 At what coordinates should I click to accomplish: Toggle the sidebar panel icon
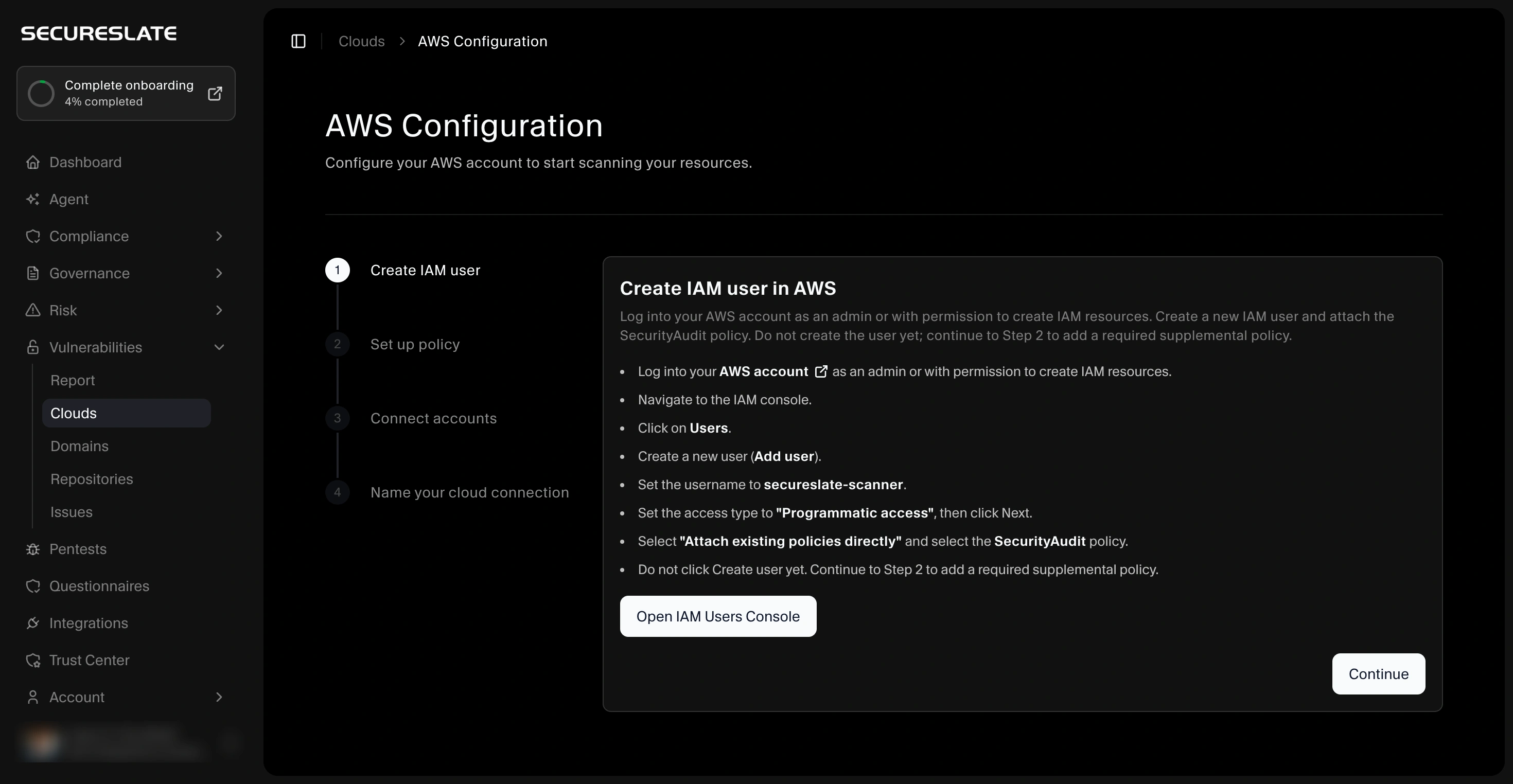298,41
